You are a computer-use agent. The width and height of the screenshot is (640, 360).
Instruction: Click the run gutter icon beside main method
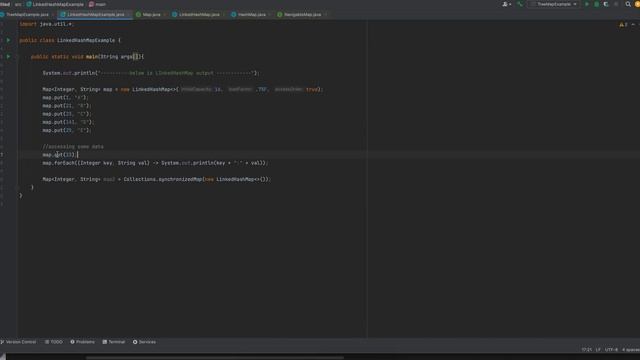(x=8, y=57)
